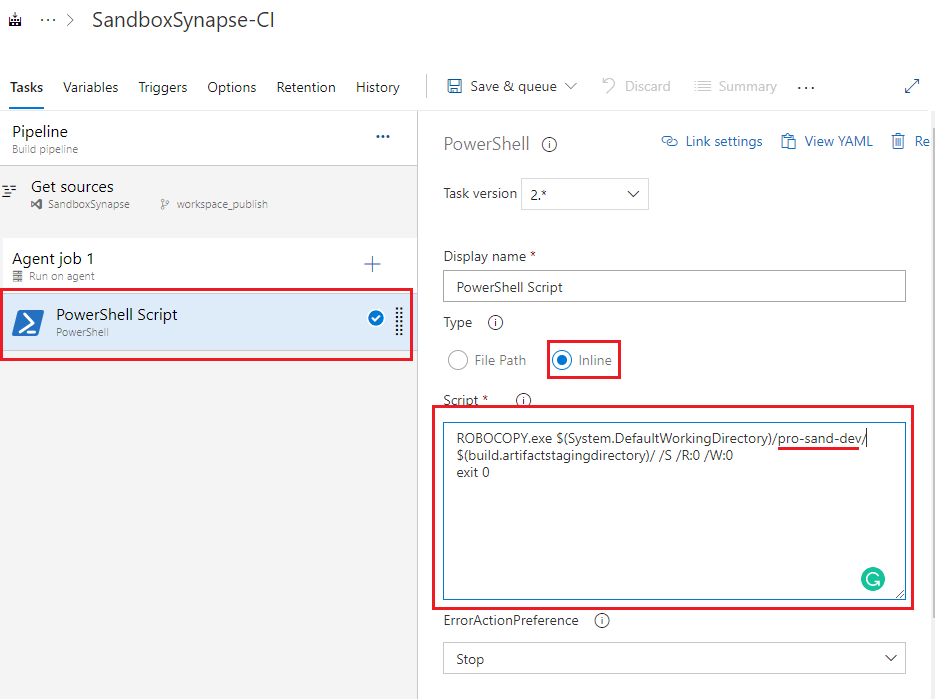935x699 pixels.
Task: Click the plus icon to add a task
Action: click(x=372, y=264)
